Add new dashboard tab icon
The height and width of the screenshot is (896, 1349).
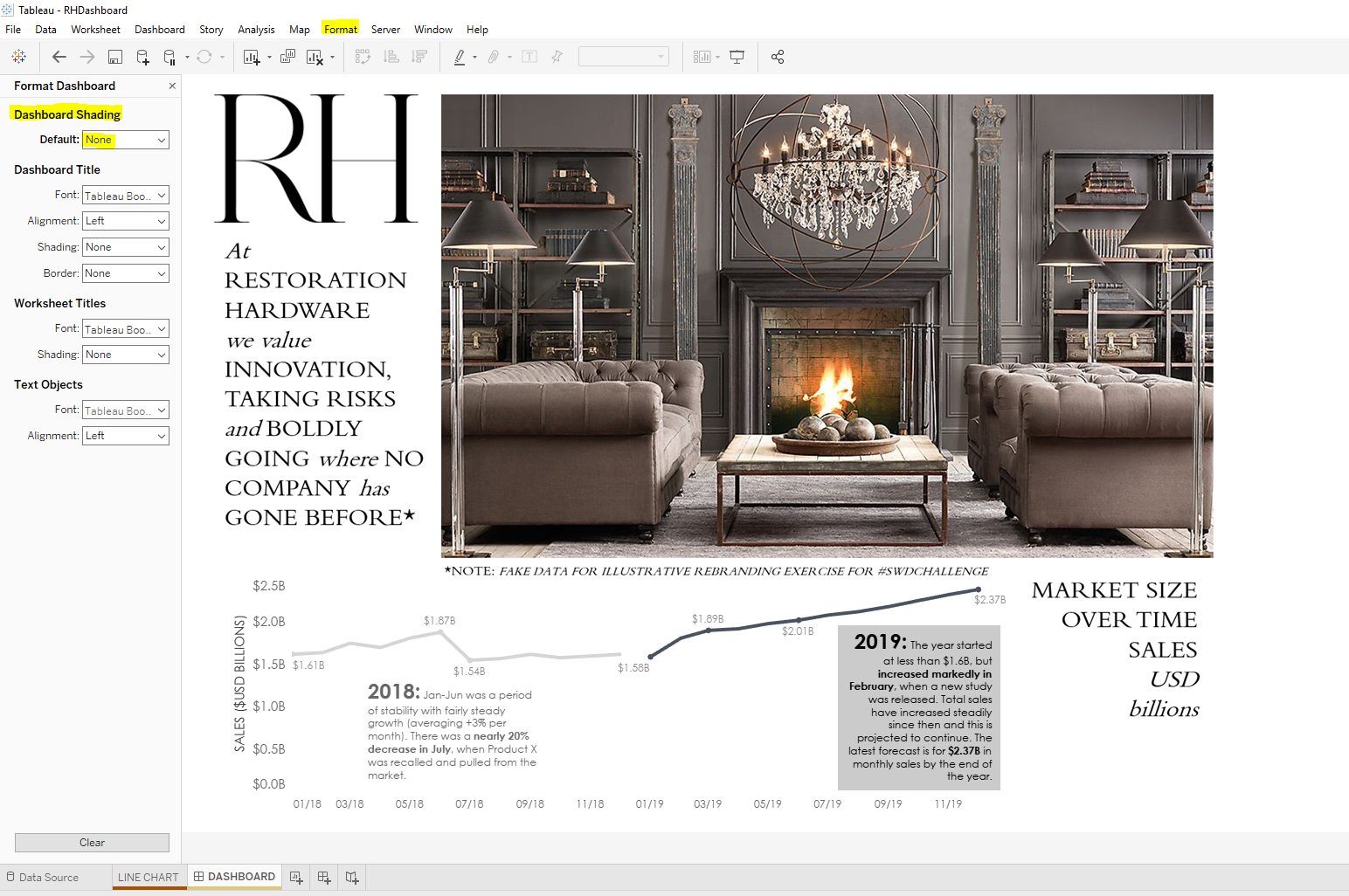pyautogui.click(x=324, y=878)
